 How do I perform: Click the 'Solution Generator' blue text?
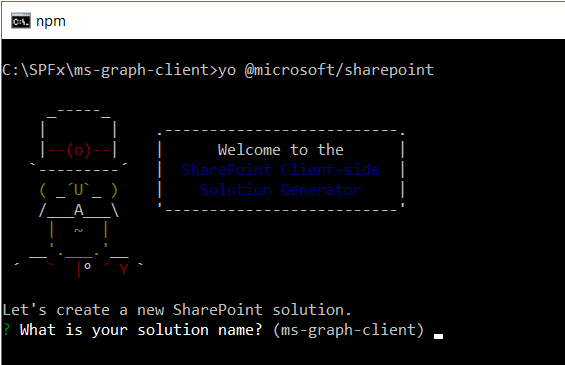click(x=280, y=190)
